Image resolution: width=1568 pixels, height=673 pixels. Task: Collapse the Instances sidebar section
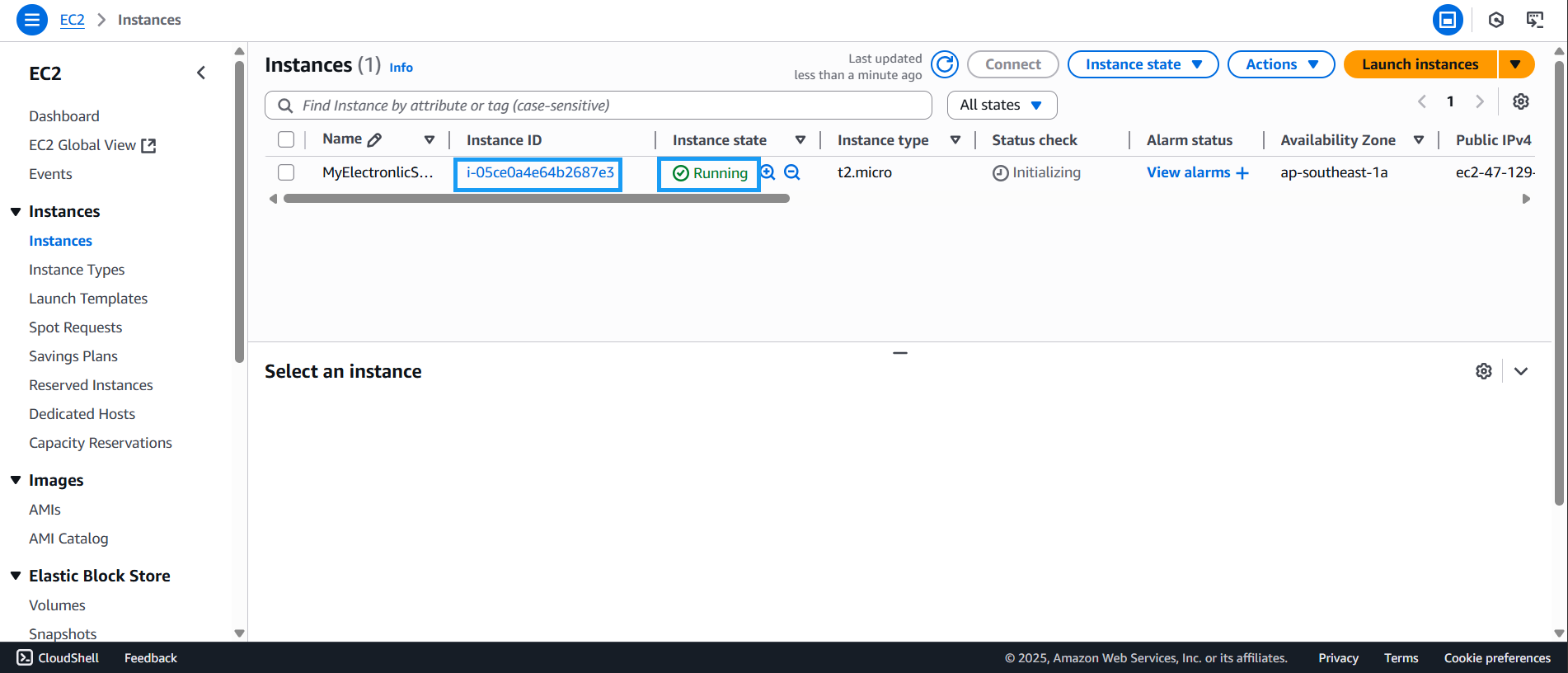tap(16, 212)
